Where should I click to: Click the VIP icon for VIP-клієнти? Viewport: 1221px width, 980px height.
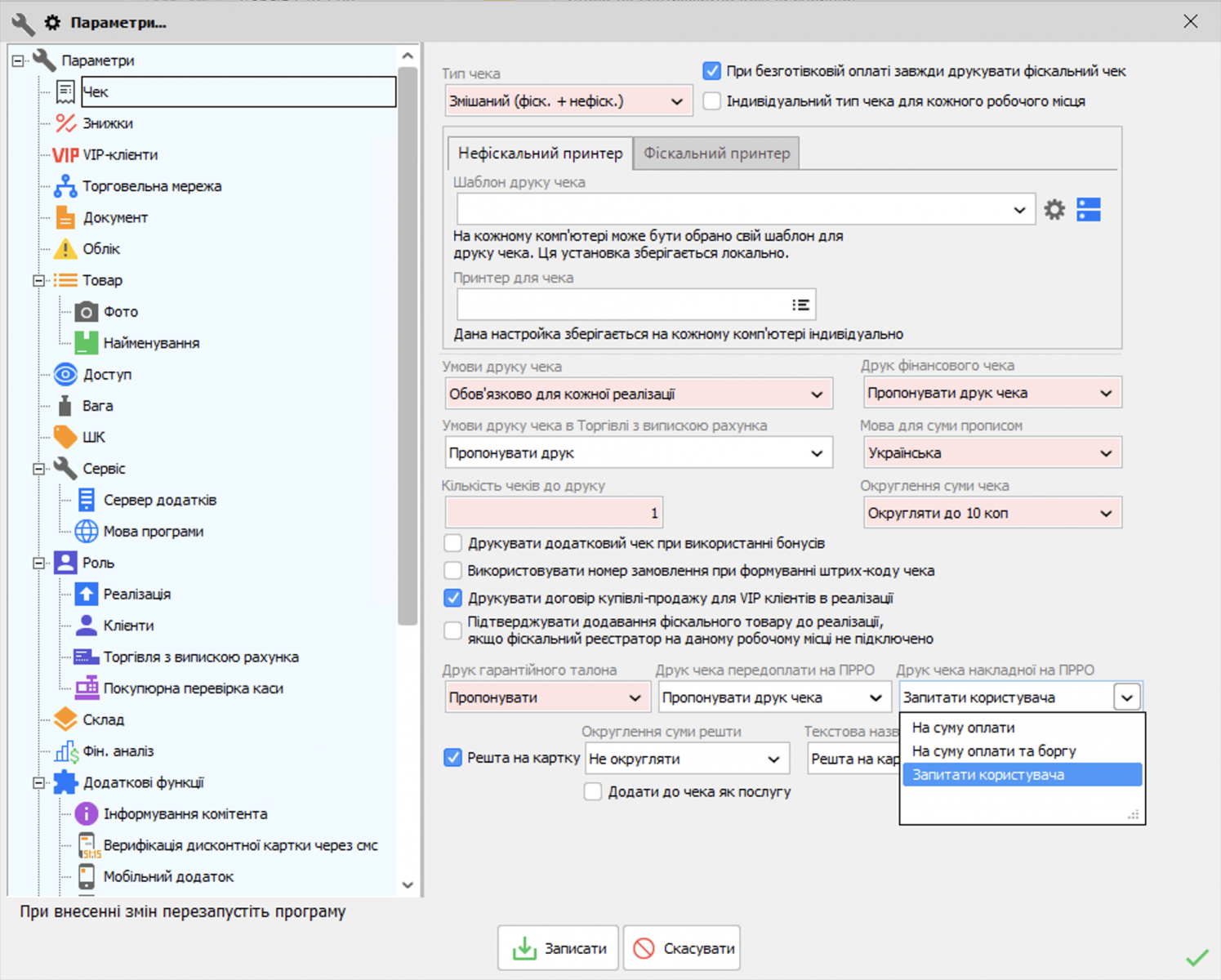click(x=65, y=155)
